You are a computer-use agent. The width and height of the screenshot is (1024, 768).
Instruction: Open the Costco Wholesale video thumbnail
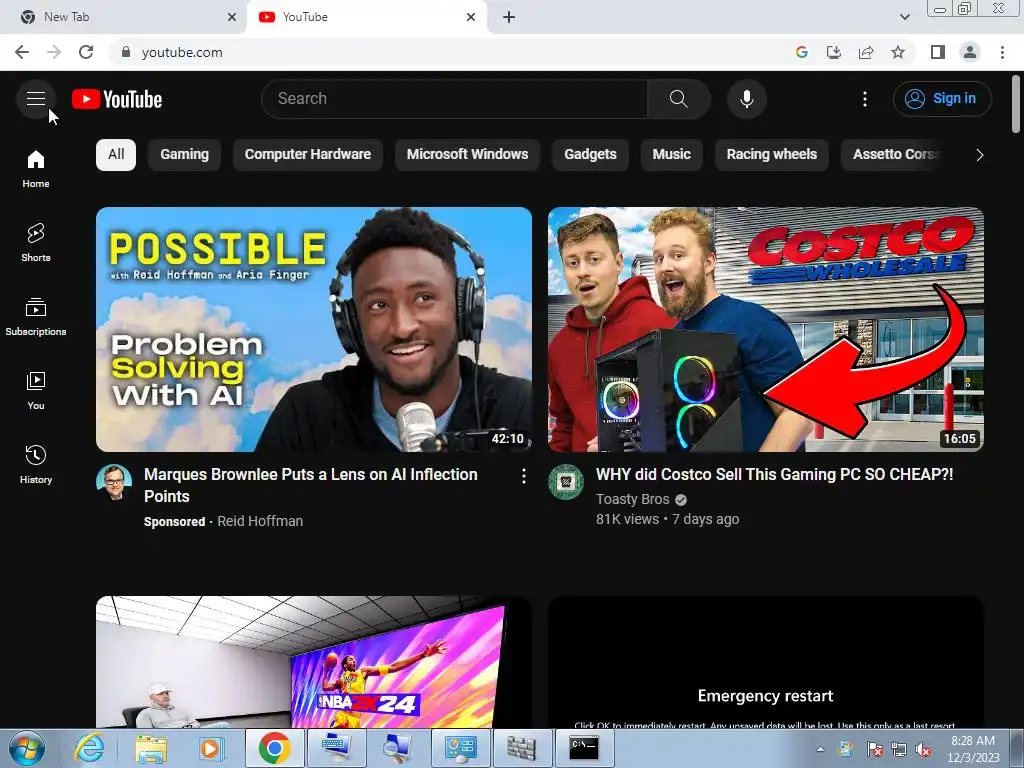[x=765, y=329]
